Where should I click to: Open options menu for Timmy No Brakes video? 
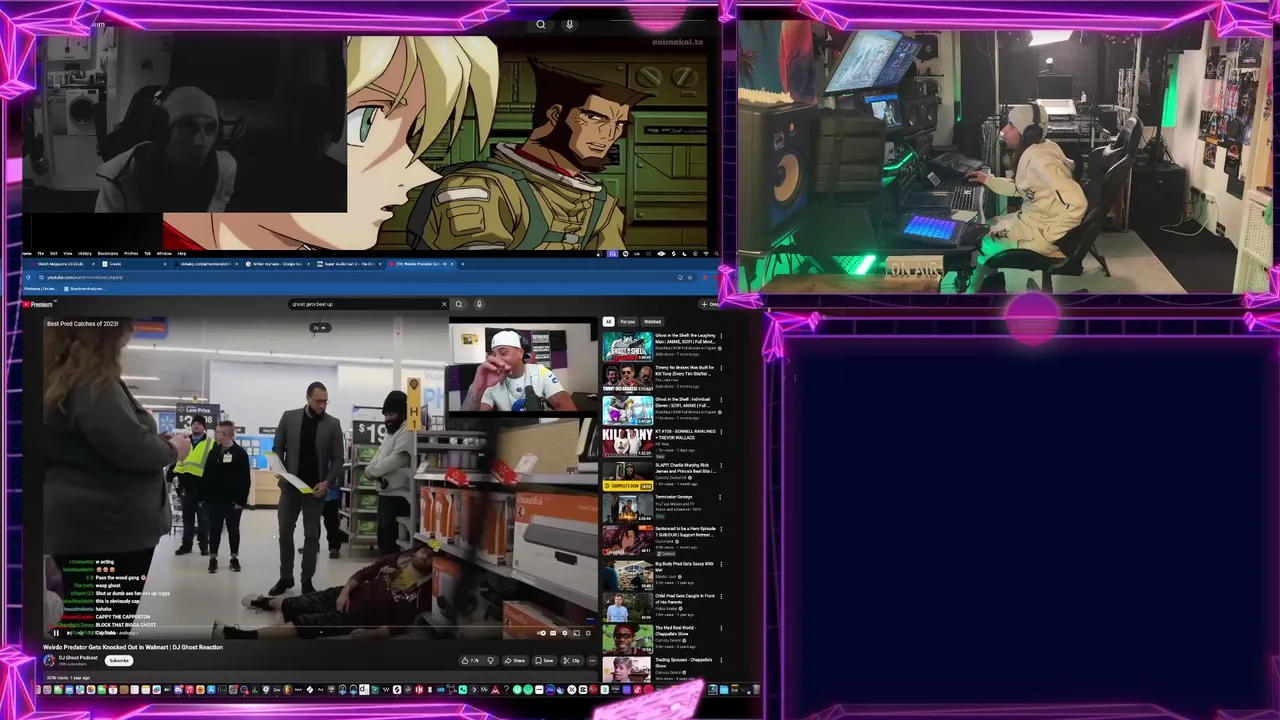pyautogui.click(x=721, y=369)
